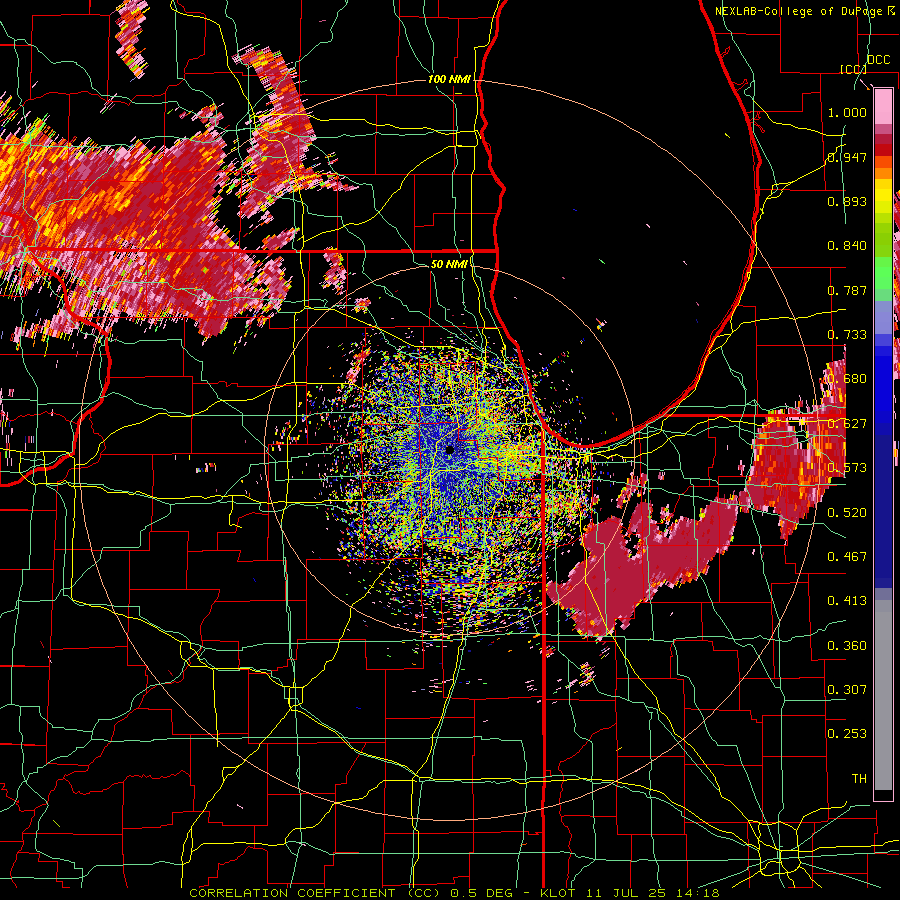
Task: Select the 0.413 scale value
Action: point(847,601)
